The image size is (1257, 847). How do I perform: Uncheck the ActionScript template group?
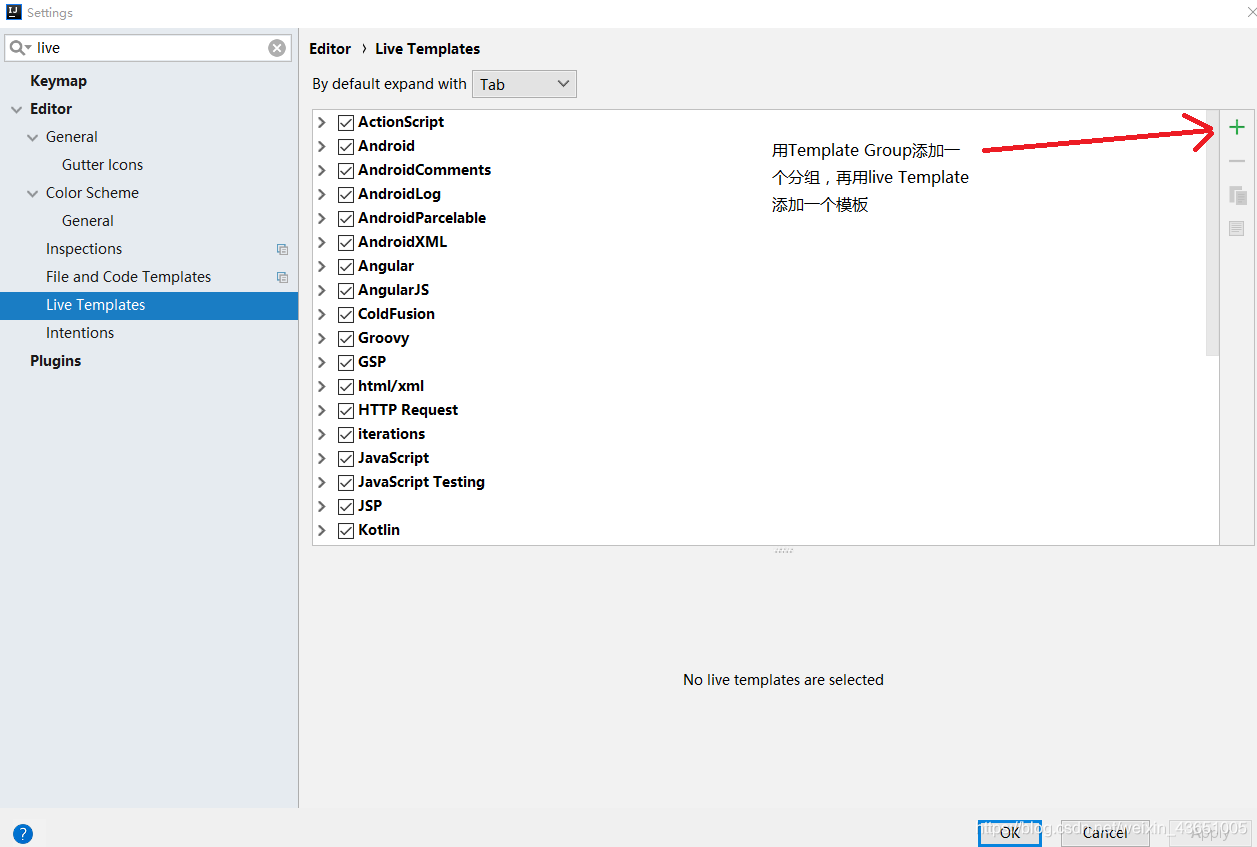(346, 122)
